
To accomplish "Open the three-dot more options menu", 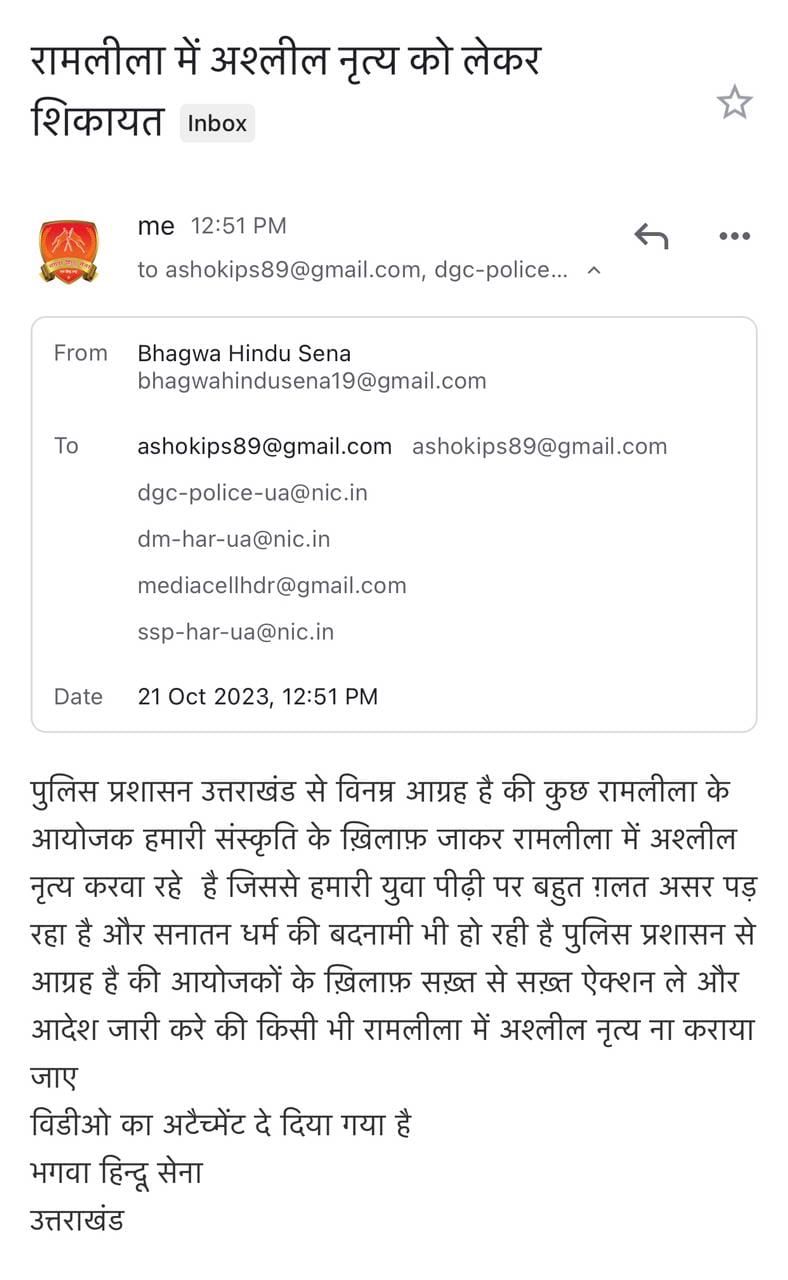I will coord(734,236).
